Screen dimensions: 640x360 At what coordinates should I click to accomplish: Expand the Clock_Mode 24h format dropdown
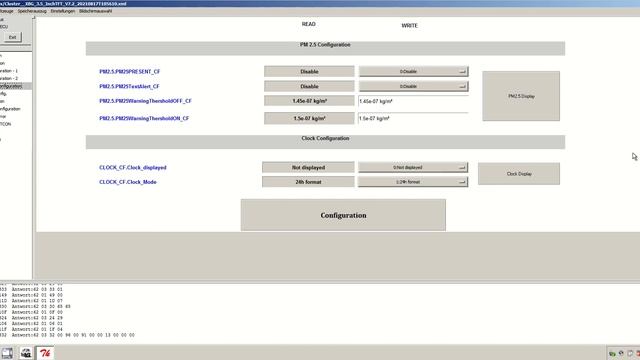[413, 182]
